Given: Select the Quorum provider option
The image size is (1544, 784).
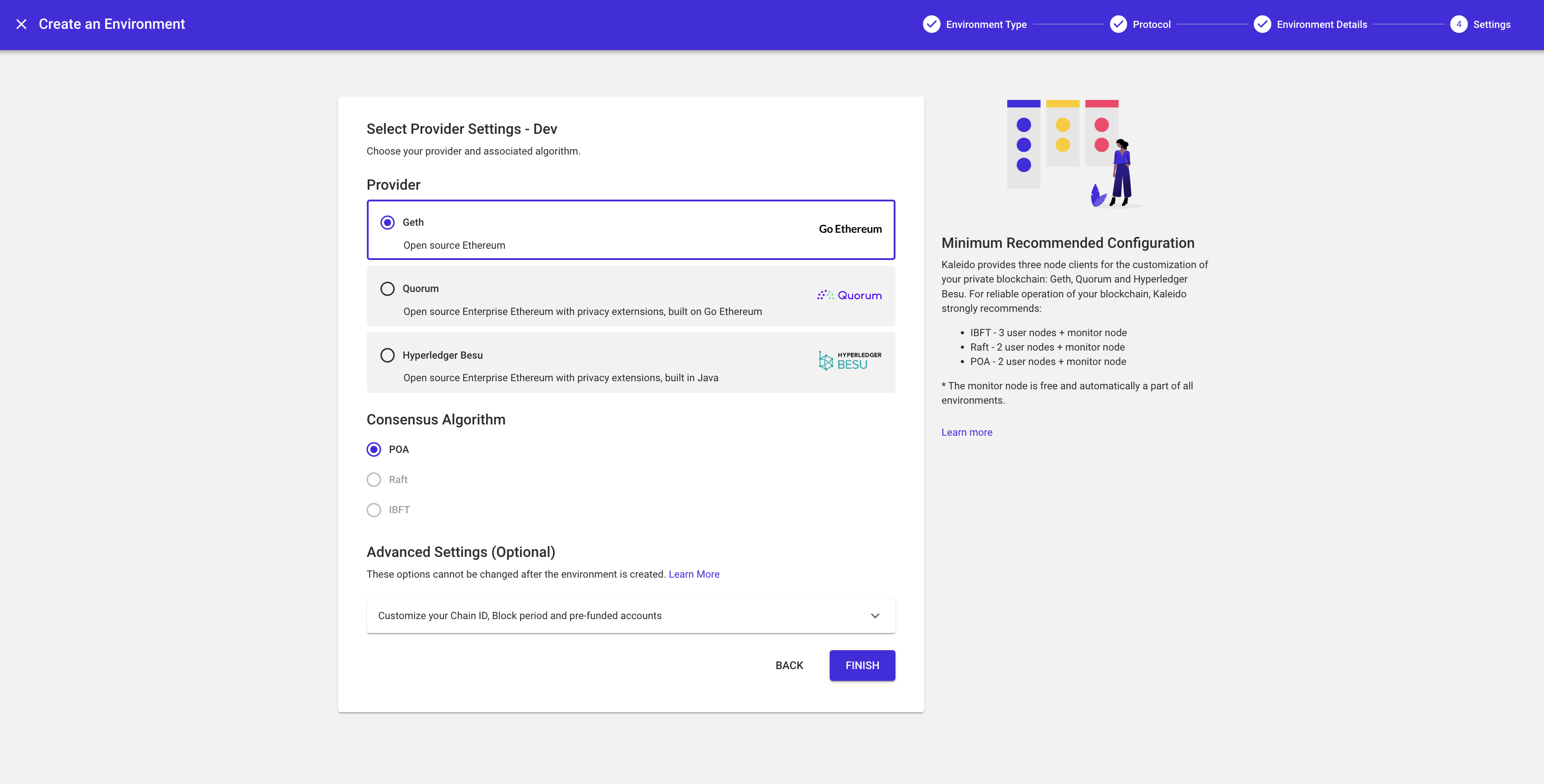Looking at the screenshot, I should coord(387,289).
